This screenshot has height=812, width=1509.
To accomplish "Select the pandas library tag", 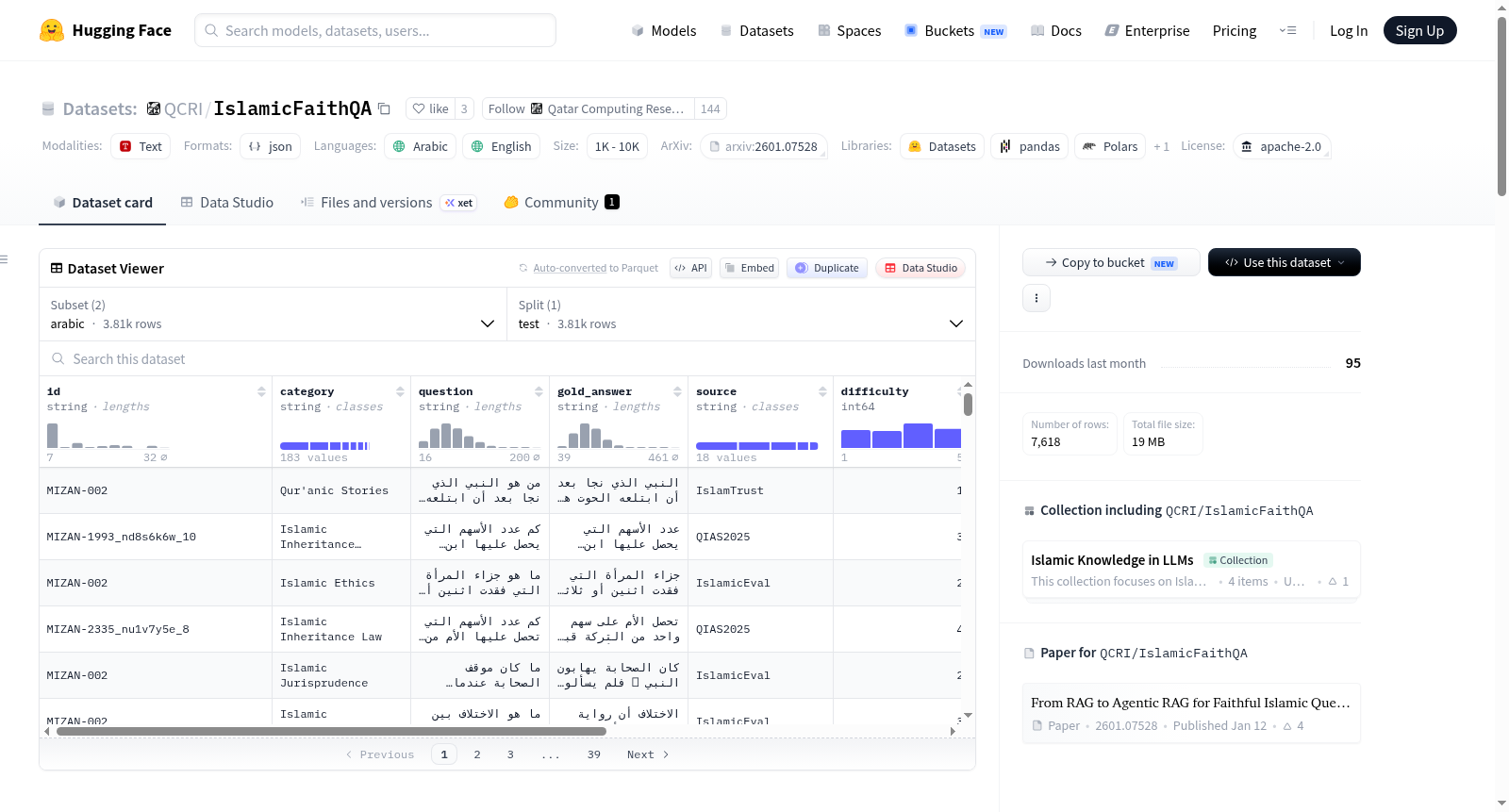I will click(1030, 146).
